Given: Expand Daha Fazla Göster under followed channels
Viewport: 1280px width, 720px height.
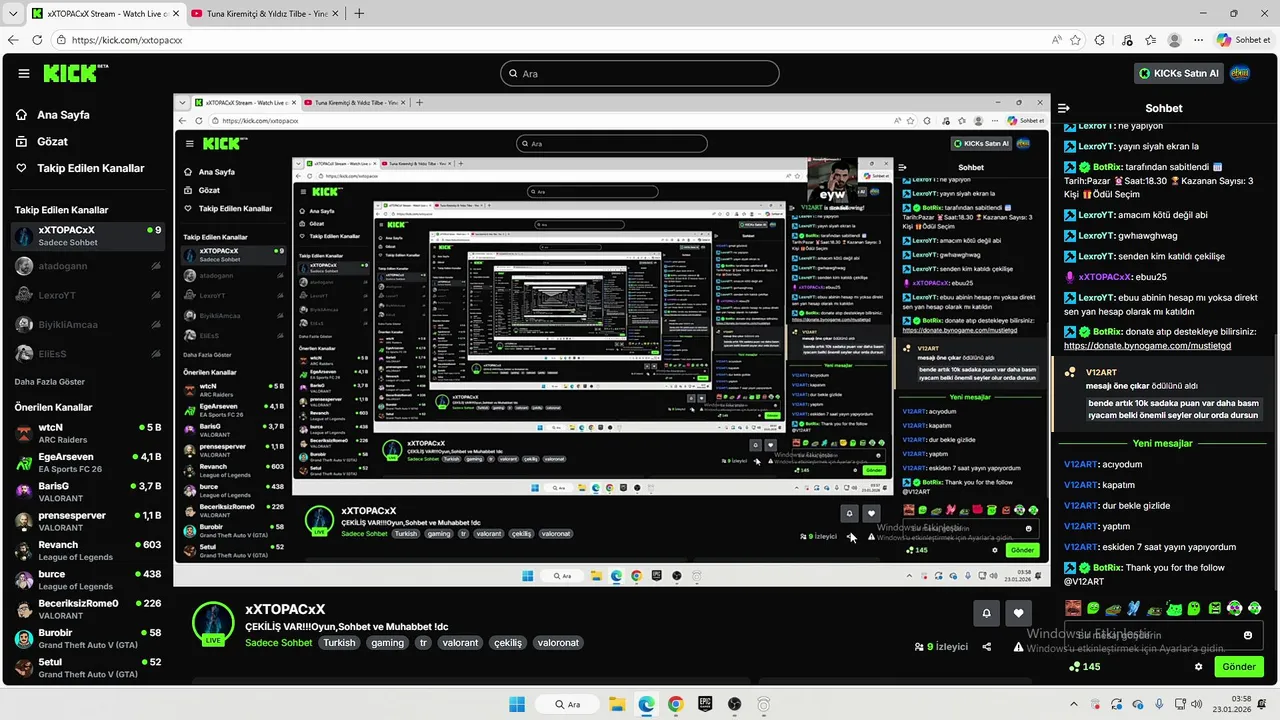Looking at the screenshot, I should pyautogui.click(x=49, y=382).
